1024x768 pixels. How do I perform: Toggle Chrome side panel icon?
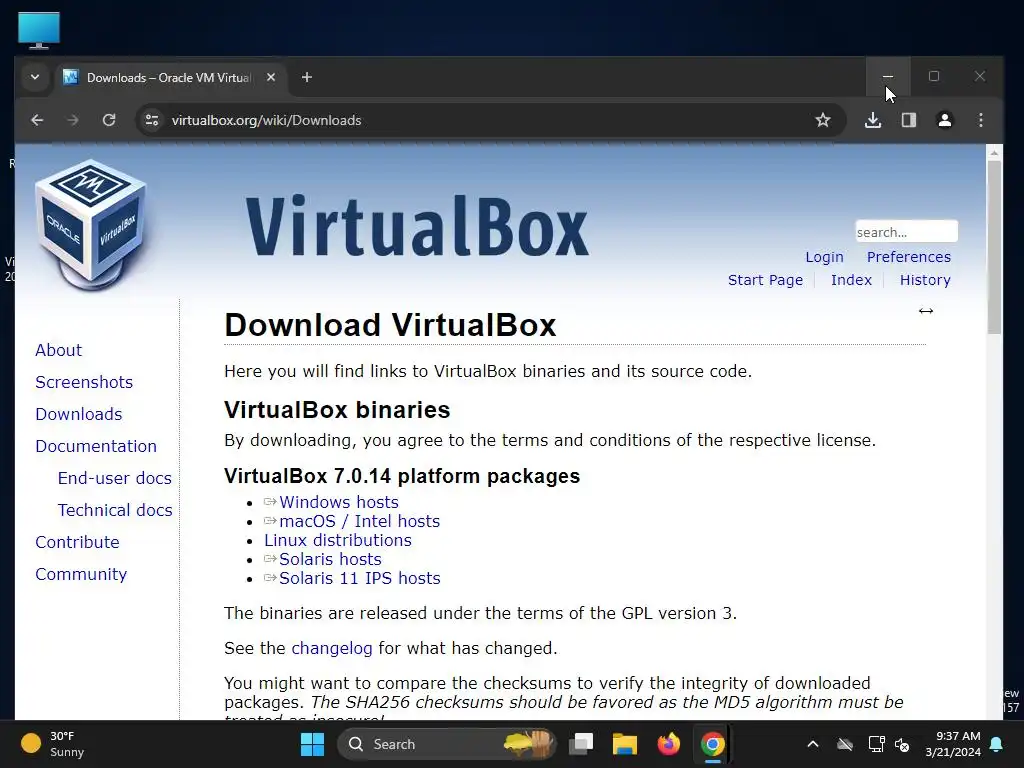pyautogui.click(x=909, y=120)
